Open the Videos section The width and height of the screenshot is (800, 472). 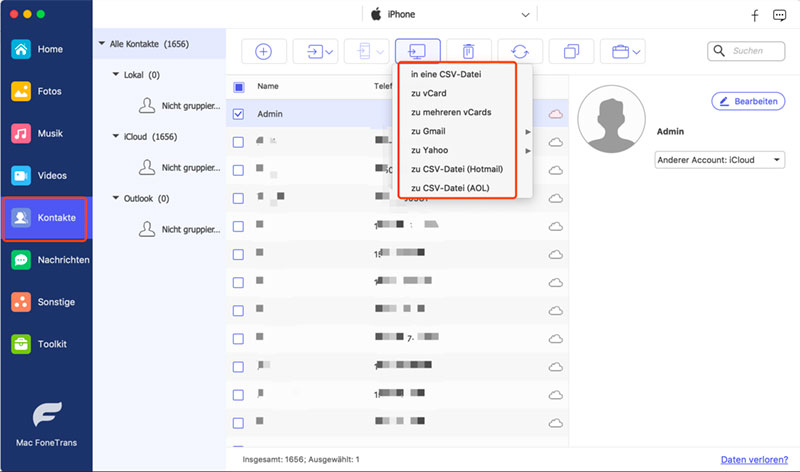tap(46, 176)
